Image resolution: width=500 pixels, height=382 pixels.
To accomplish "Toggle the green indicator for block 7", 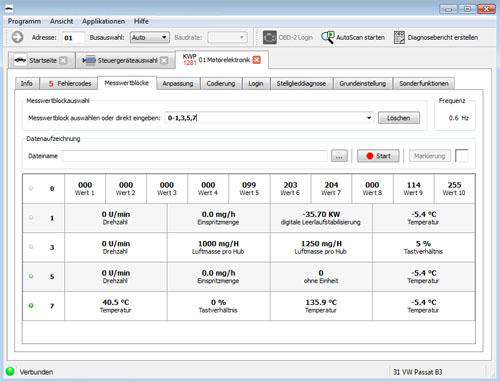I will pyautogui.click(x=31, y=305).
